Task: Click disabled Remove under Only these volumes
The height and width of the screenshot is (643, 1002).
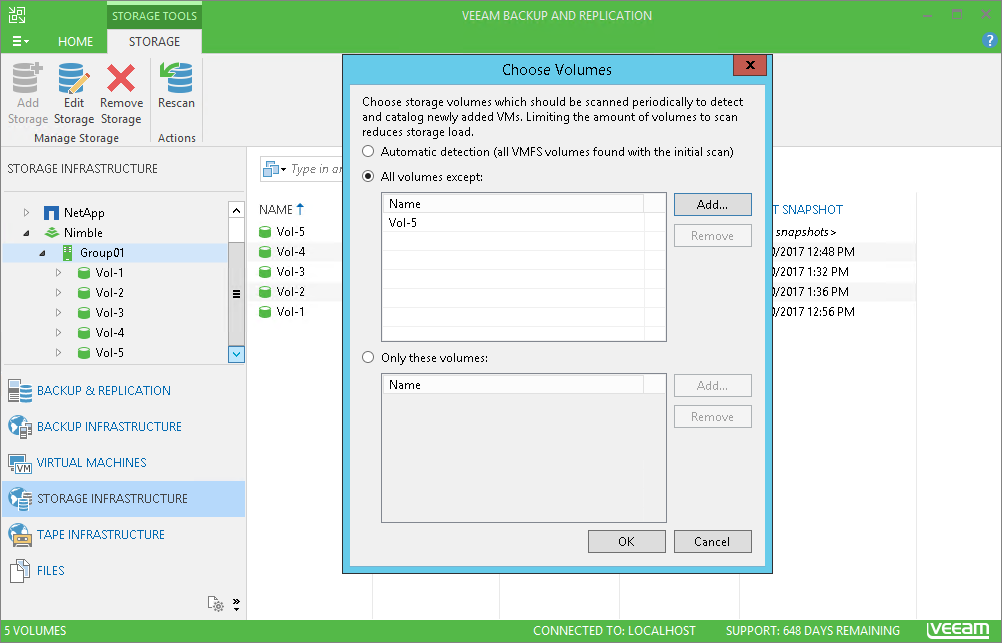Action: (x=713, y=417)
